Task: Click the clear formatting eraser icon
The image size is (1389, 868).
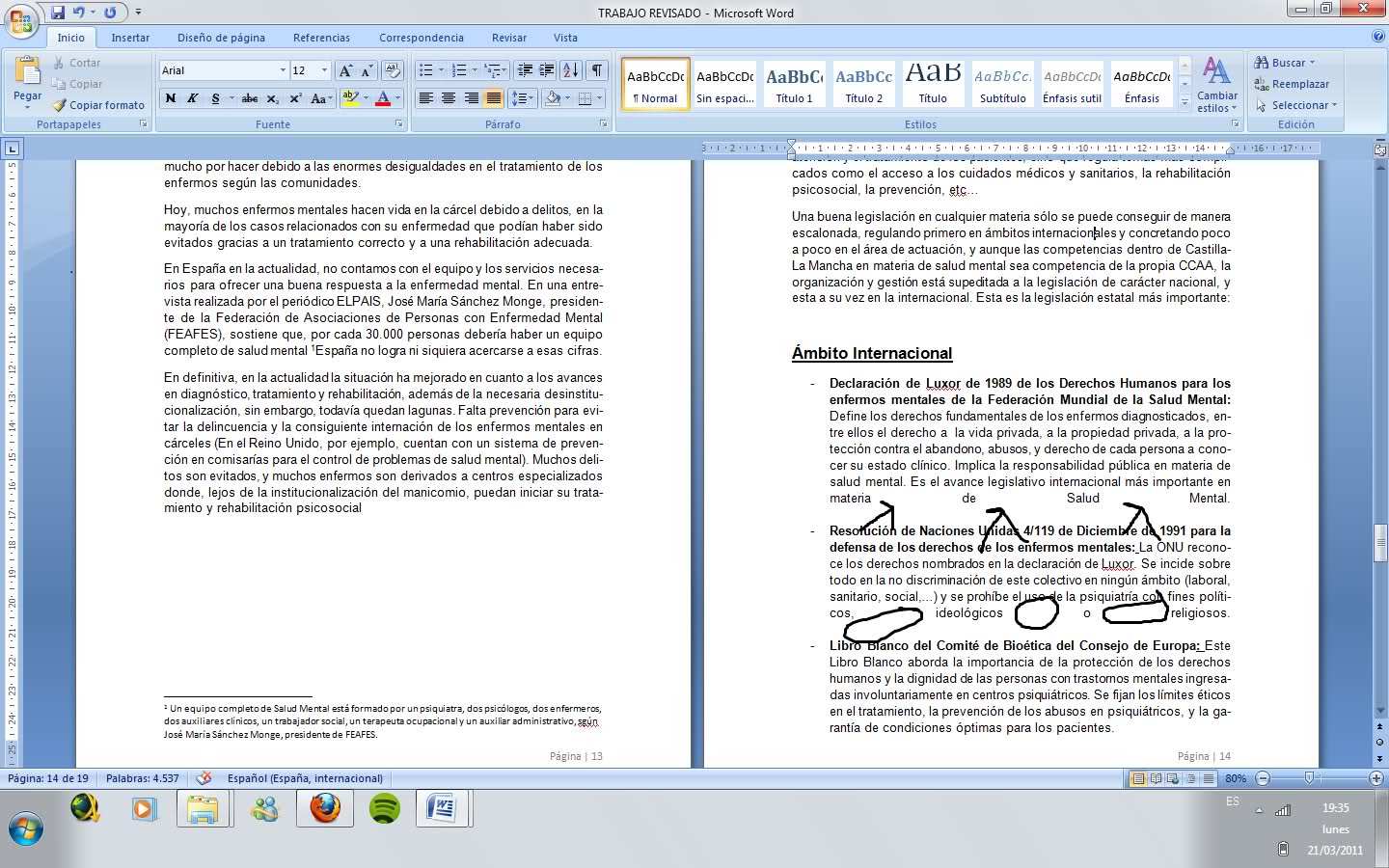Action: 392,70
